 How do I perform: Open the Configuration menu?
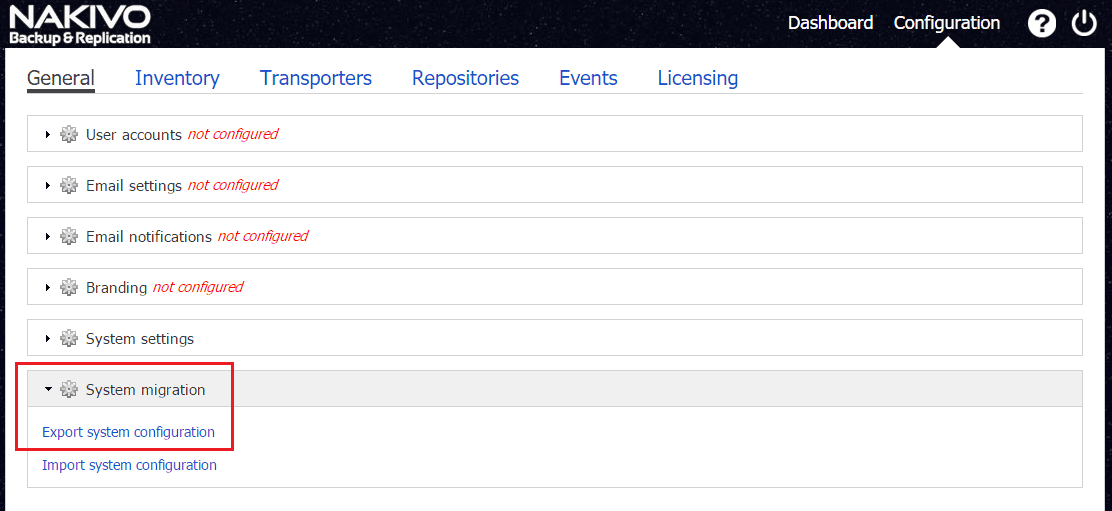pos(947,23)
